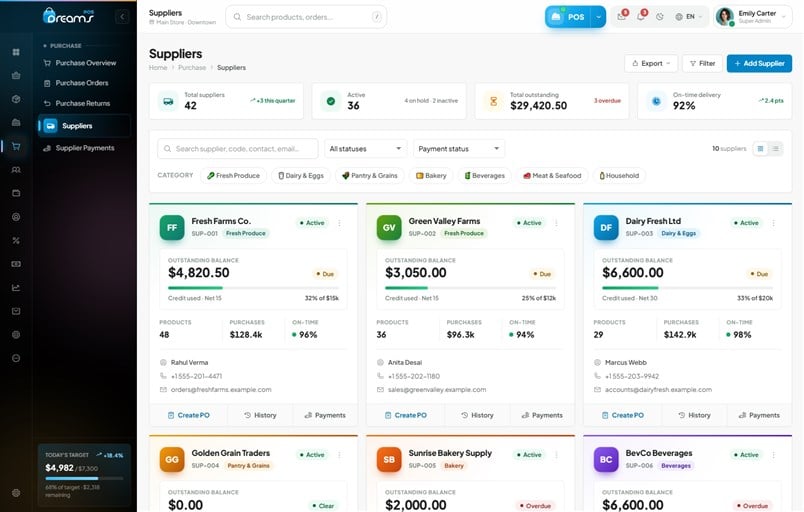Click the Golden Grain Traders GG avatar
The image size is (804, 512).
click(172, 460)
